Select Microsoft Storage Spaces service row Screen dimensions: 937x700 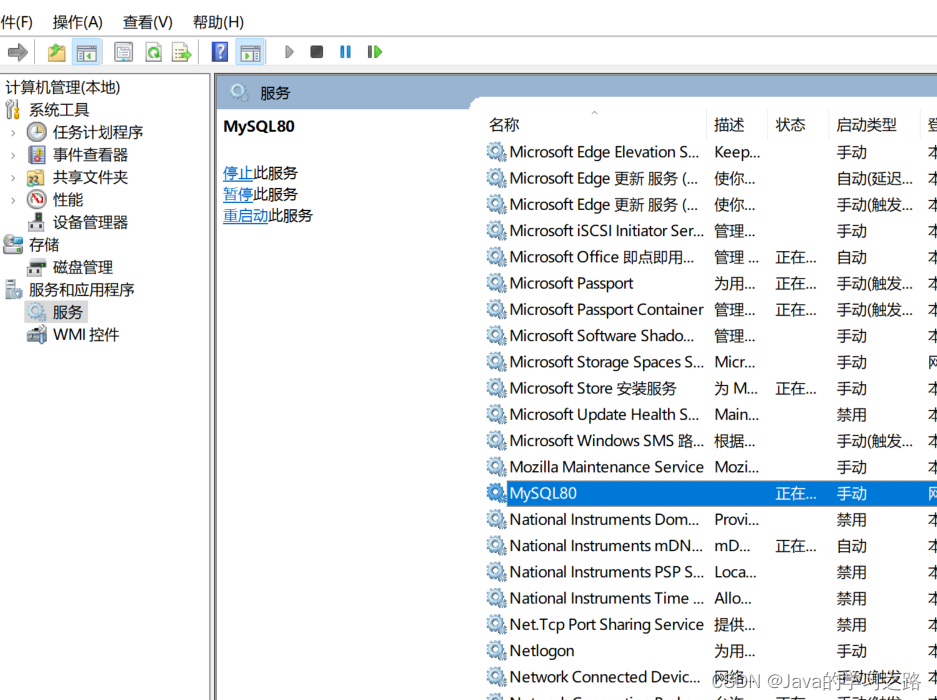pos(711,362)
